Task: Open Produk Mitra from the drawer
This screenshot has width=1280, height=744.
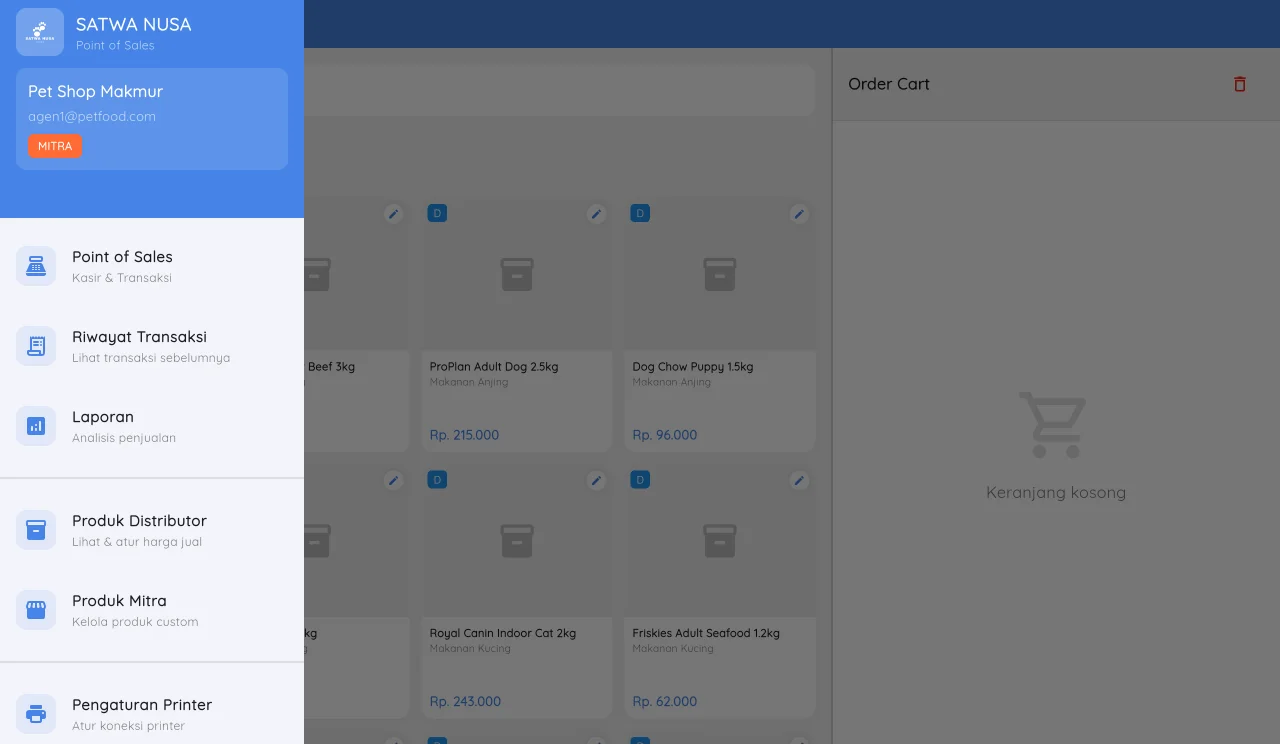Action: [152, 610]
